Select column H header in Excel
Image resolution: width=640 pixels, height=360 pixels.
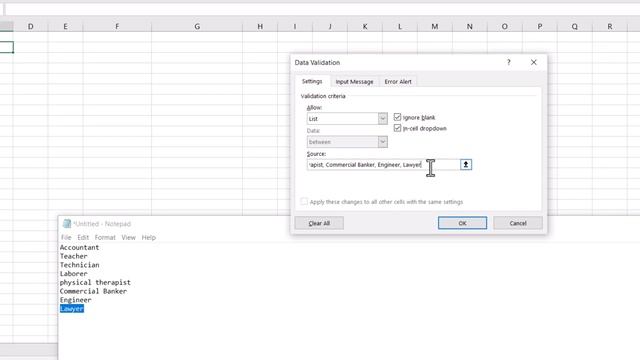click(260, 27)
